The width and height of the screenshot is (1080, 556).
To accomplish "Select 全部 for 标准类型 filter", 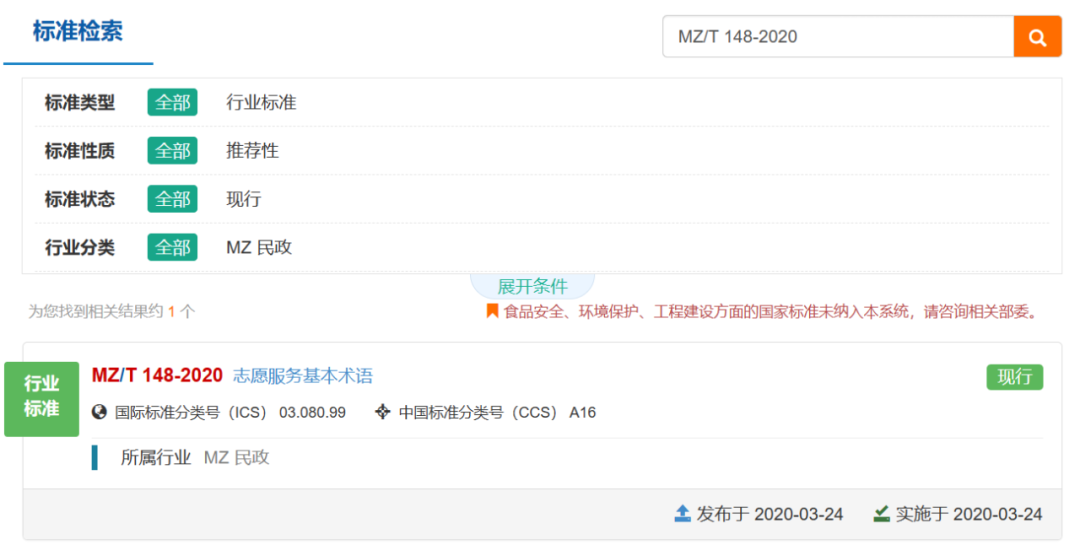I will click(172, 102).
